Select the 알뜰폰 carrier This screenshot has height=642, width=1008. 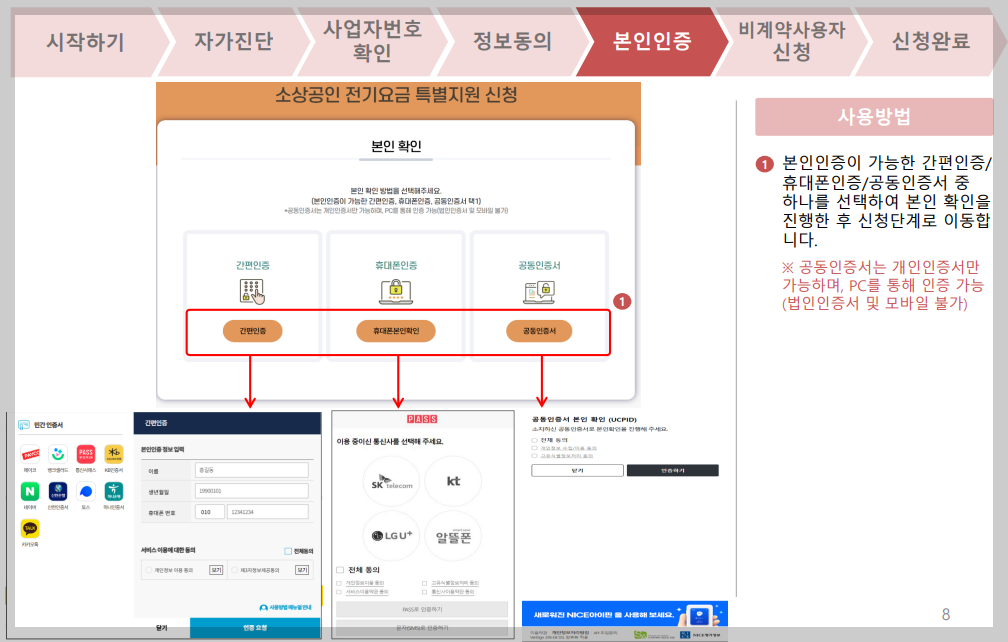[453, 536]
